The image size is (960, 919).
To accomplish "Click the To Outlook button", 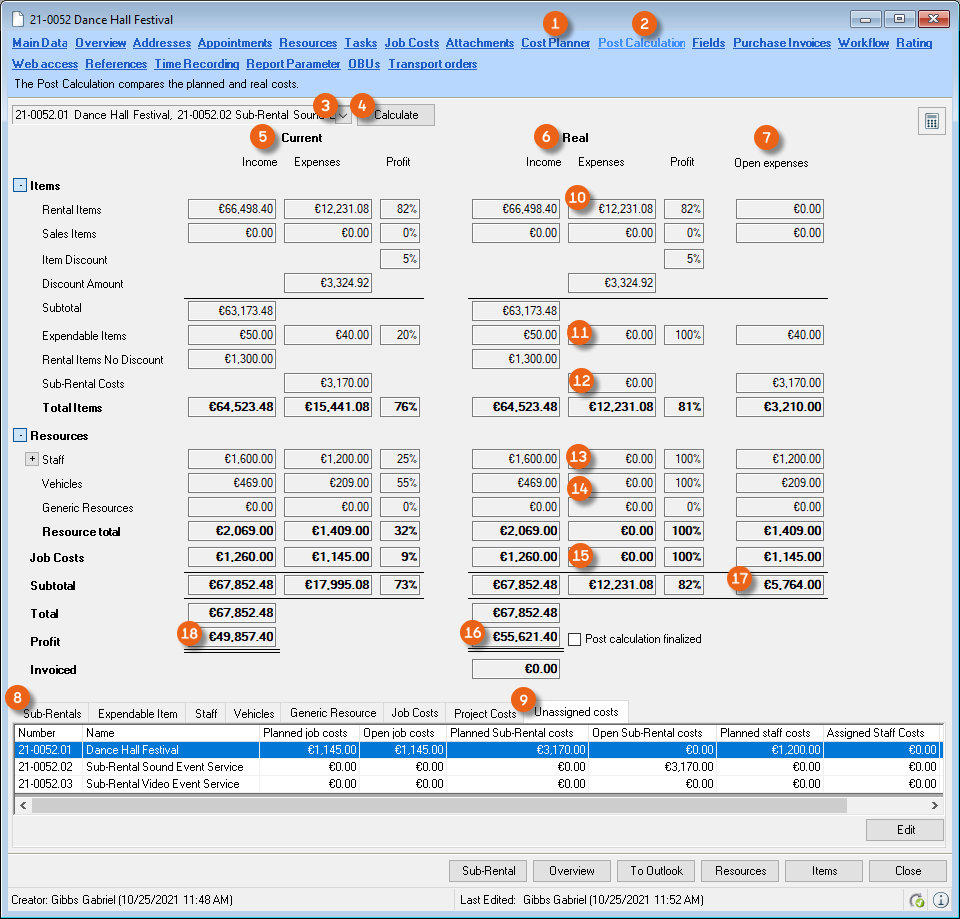I will (656, 870).
